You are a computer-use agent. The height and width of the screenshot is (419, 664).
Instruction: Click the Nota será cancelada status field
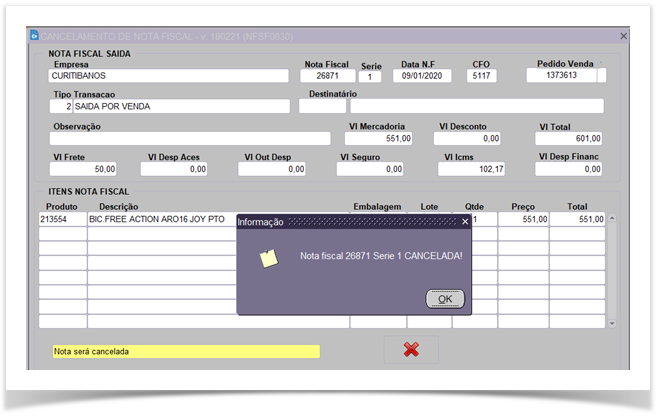(x=186, y=351)
